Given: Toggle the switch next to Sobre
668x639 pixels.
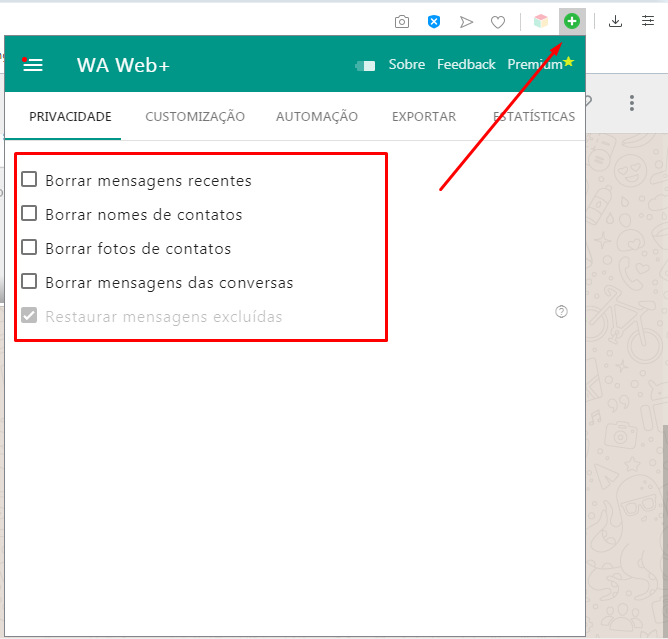Looking at the screenshot, I should coord(366,65).
